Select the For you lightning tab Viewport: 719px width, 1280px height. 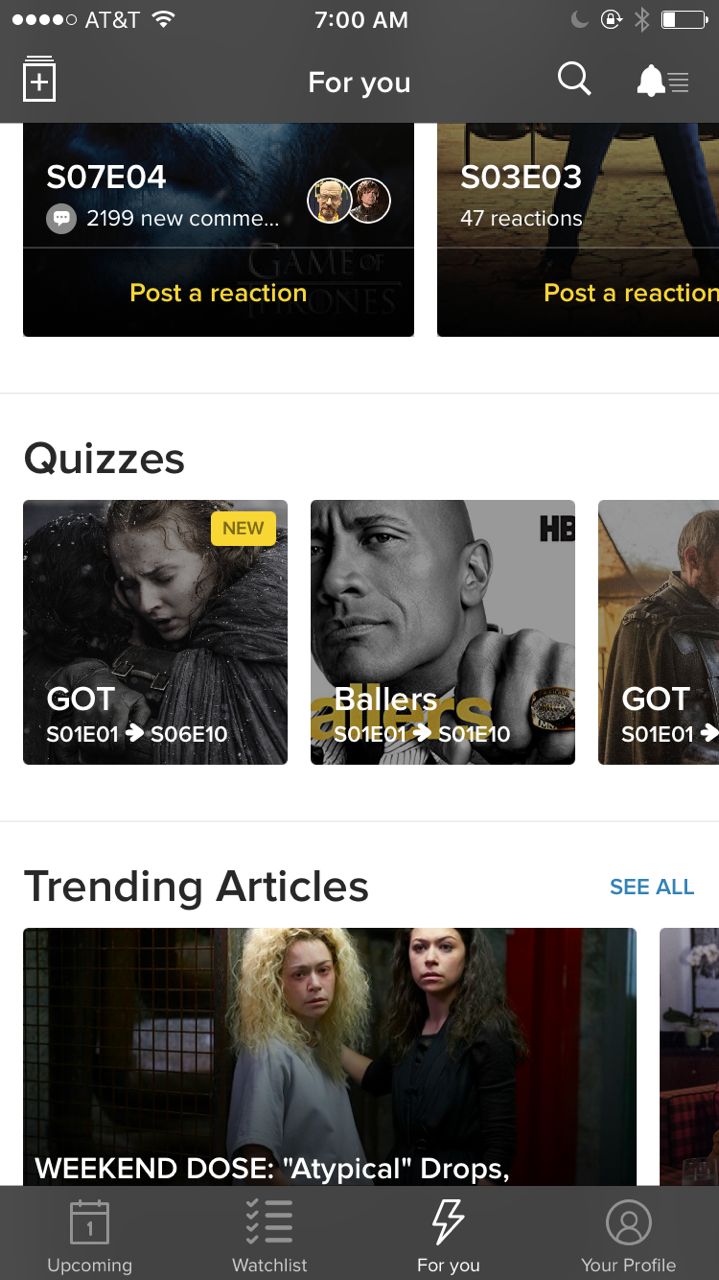point(448,1236)
